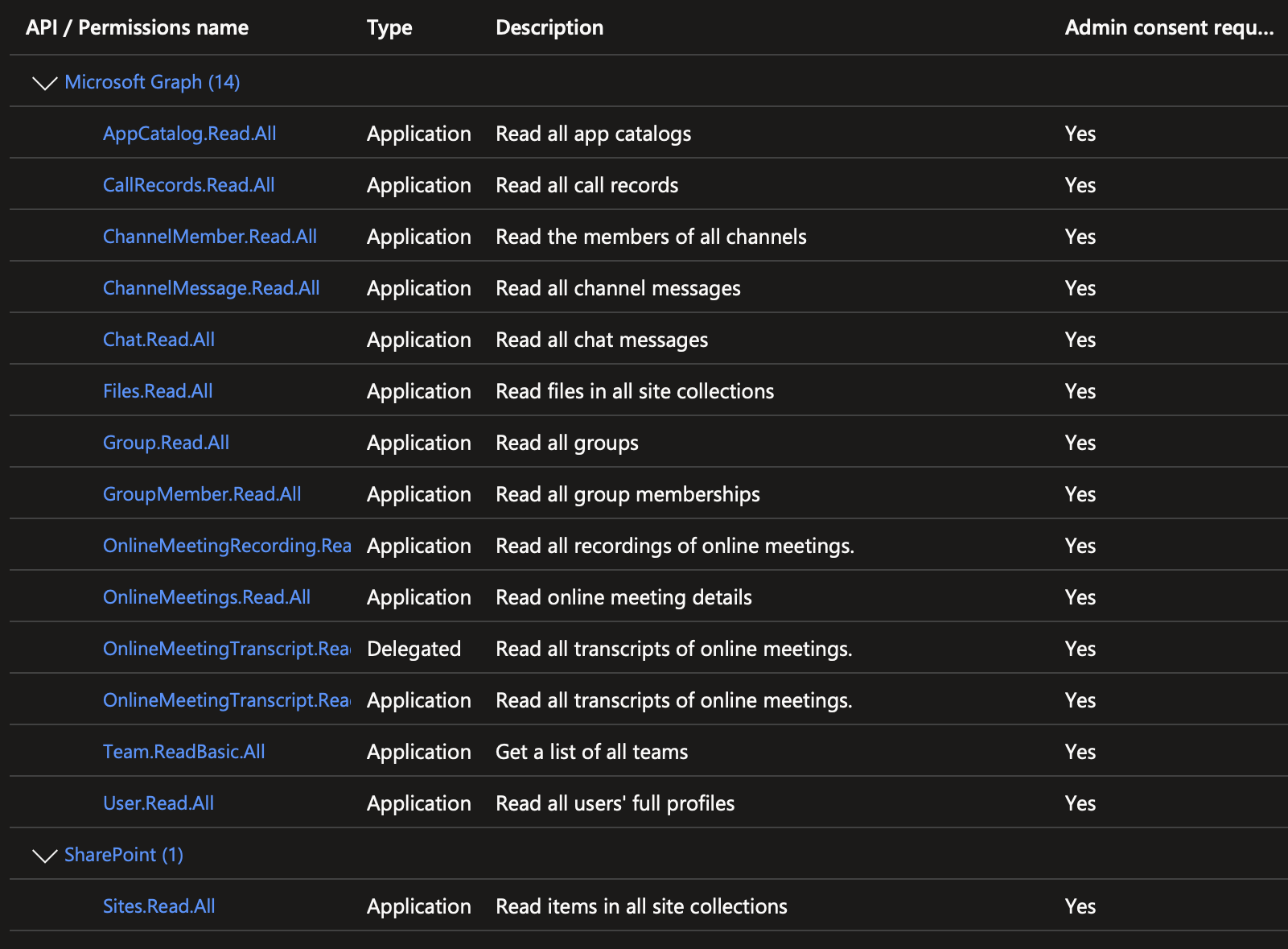Open the Sites.Read.All SharePoint permission
This screenshot has height=949, width=1288.
(159, 906)
